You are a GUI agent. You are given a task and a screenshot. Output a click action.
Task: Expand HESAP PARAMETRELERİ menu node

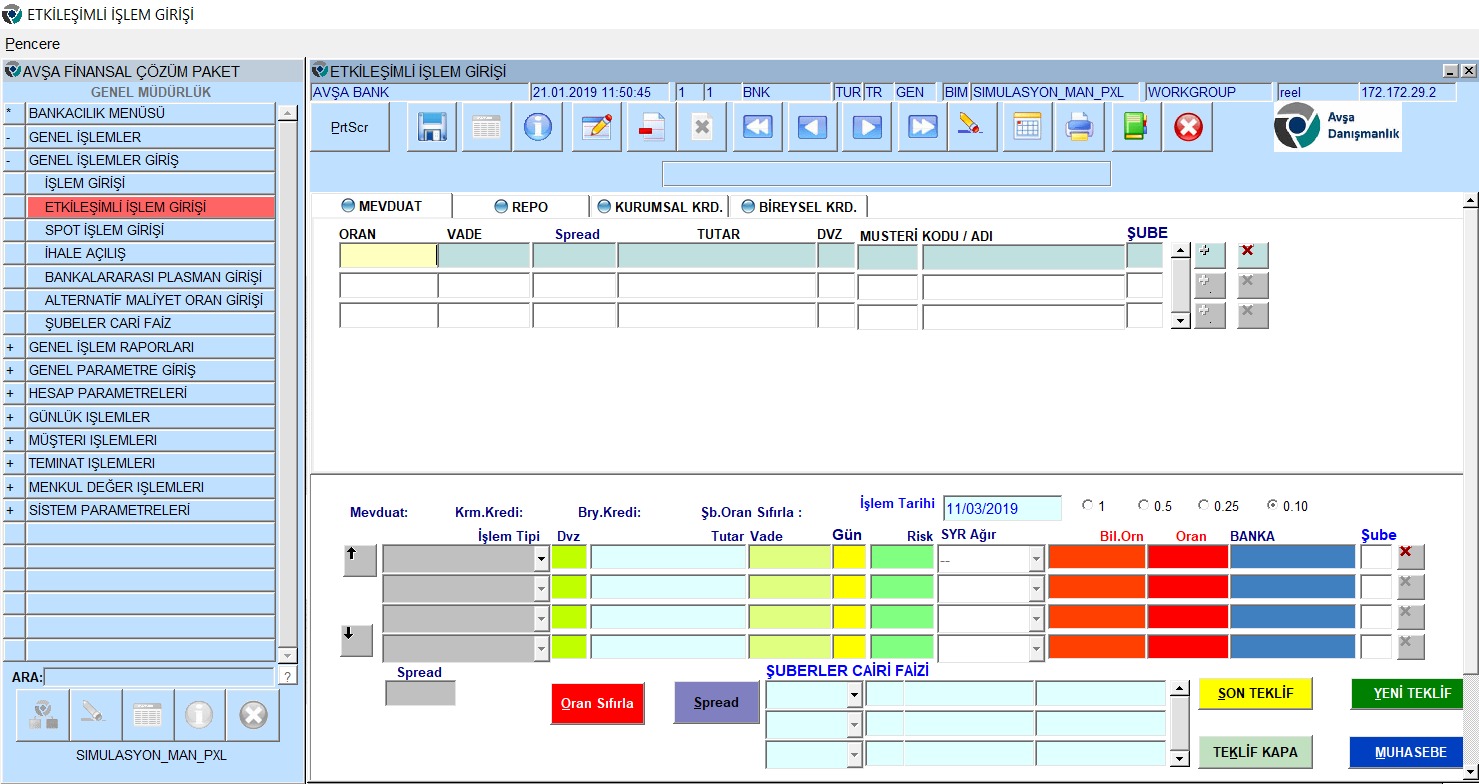click(x=10, y=393)
